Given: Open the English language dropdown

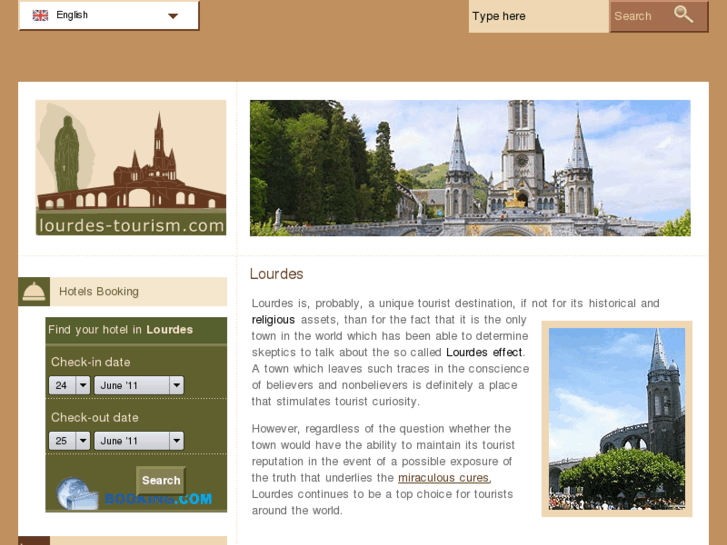Looking at the screenshot, I should click(172, 16).
